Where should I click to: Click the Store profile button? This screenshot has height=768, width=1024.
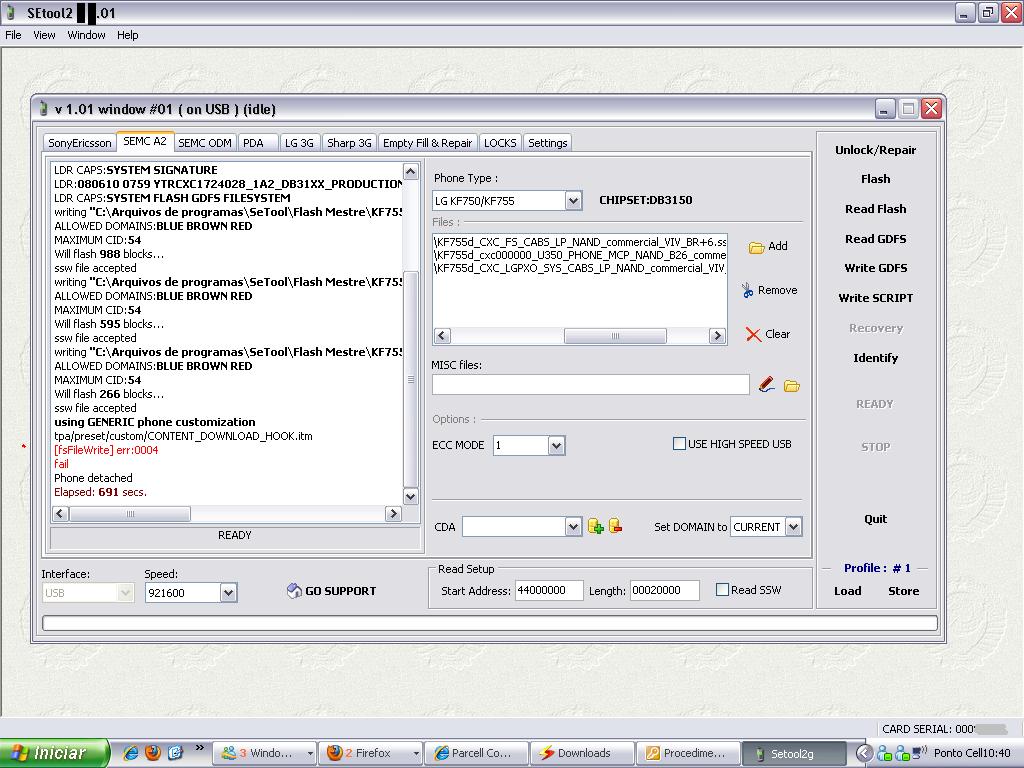click(x=903, y=591)
